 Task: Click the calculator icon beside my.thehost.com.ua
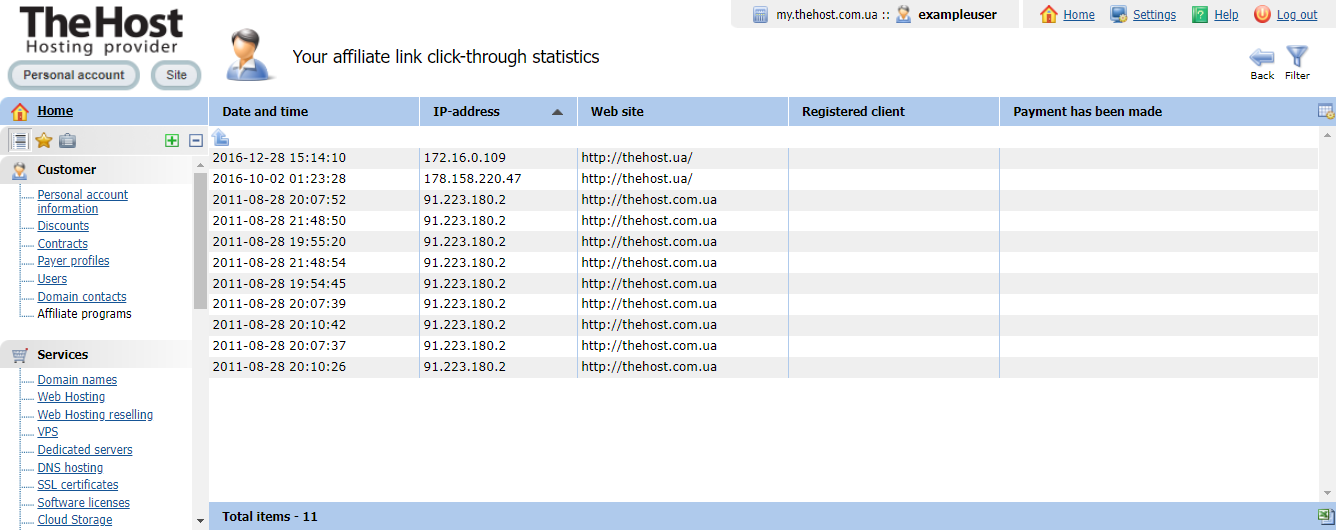760,14
